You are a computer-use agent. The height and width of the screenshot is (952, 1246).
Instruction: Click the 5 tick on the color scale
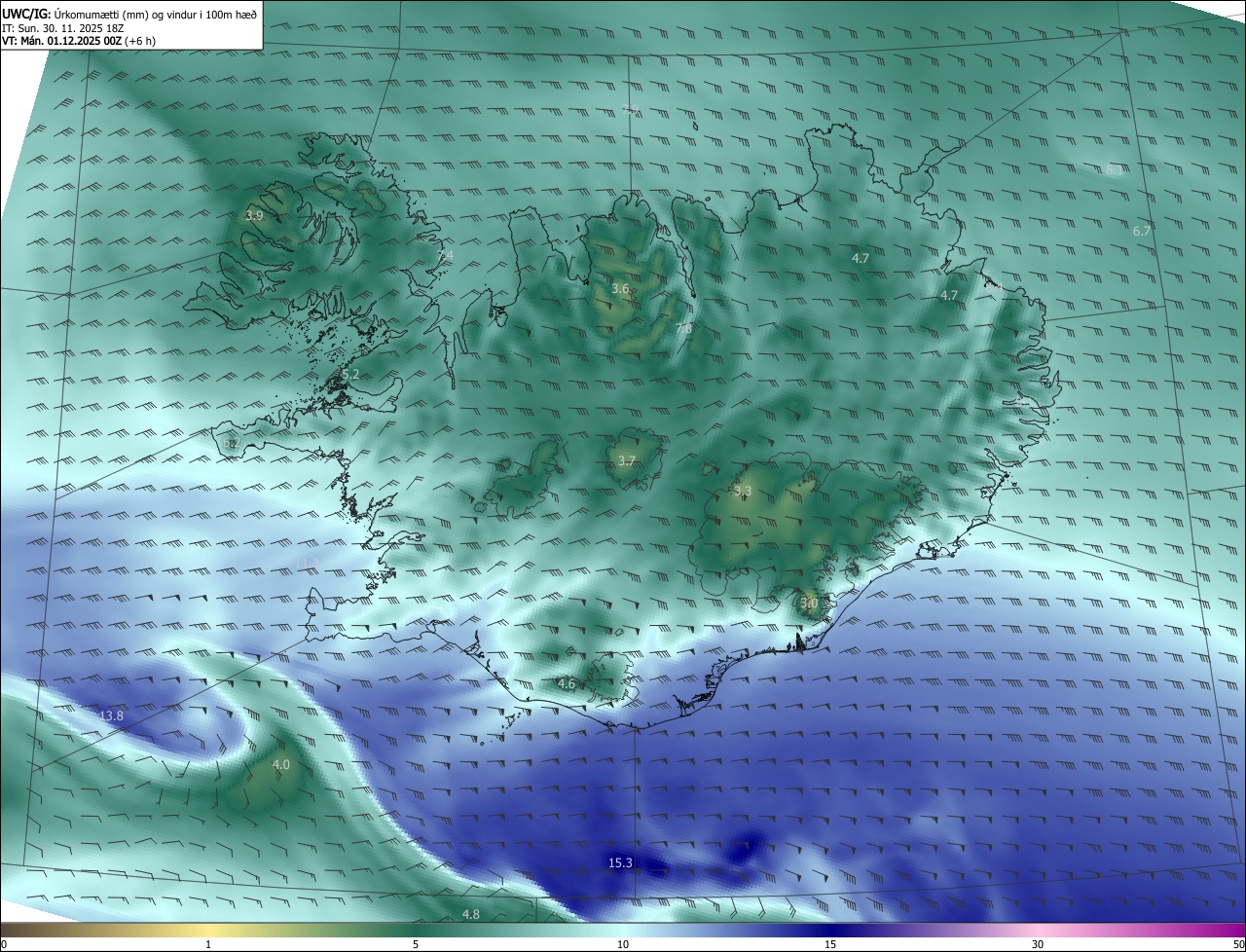point(416,945)
